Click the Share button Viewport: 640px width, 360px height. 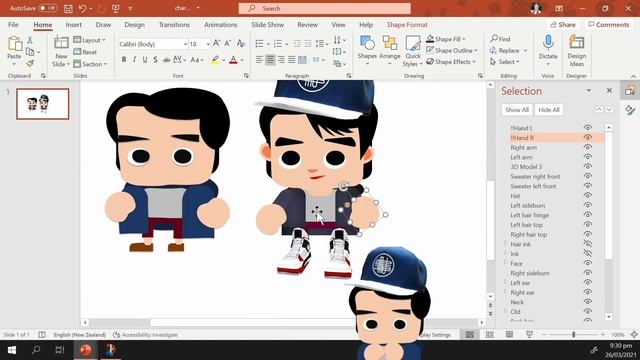click(563, 24)
